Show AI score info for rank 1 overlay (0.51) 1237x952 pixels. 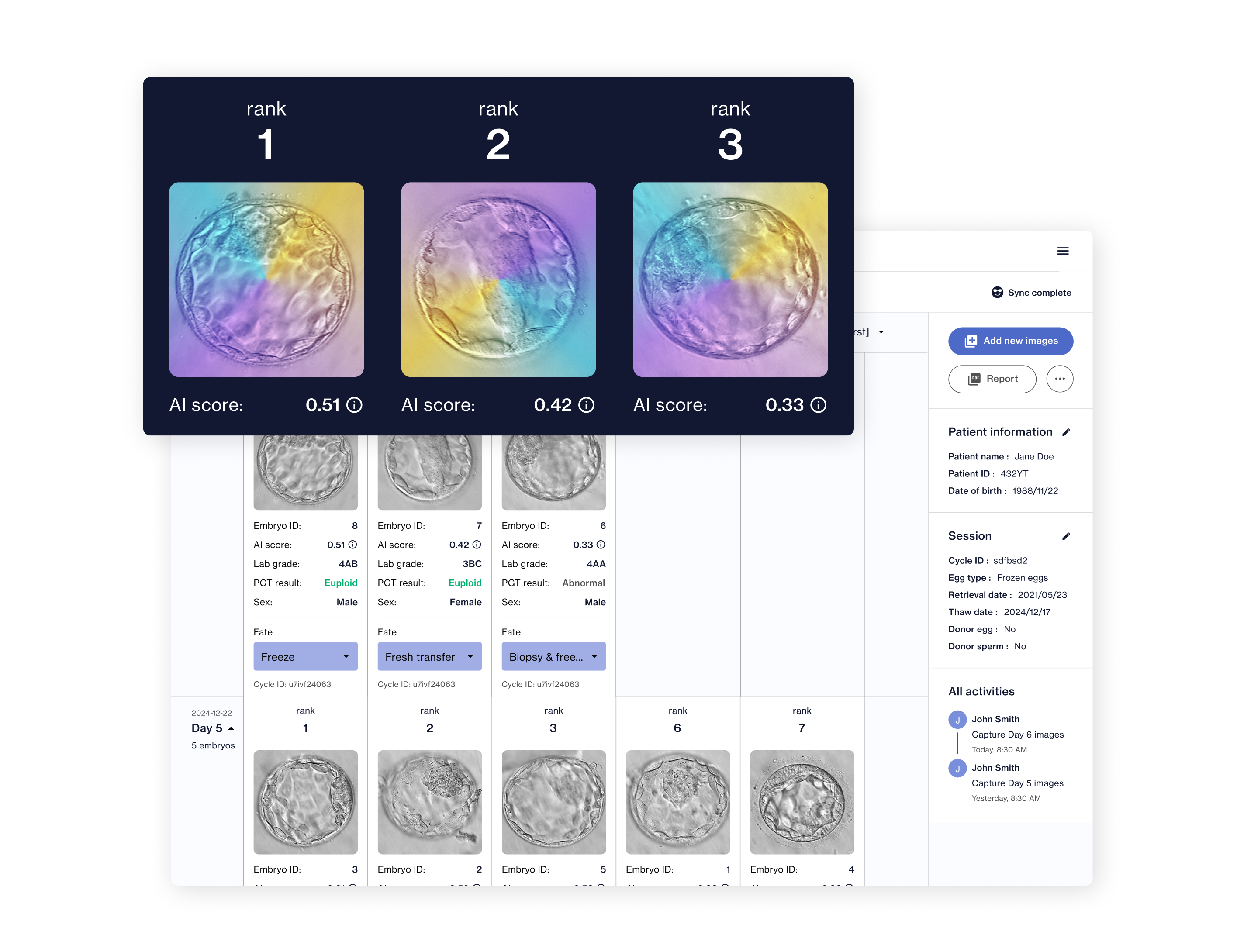pos(355,405)
